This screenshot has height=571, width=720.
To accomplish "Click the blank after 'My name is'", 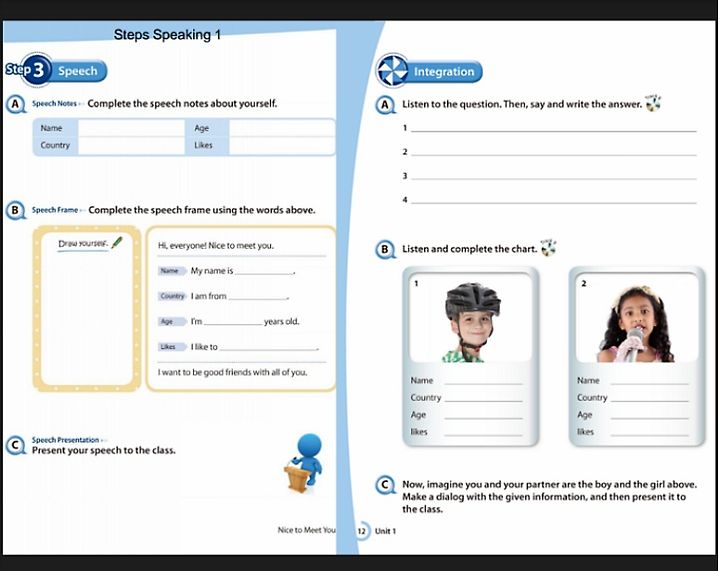I will coord(264,272).
